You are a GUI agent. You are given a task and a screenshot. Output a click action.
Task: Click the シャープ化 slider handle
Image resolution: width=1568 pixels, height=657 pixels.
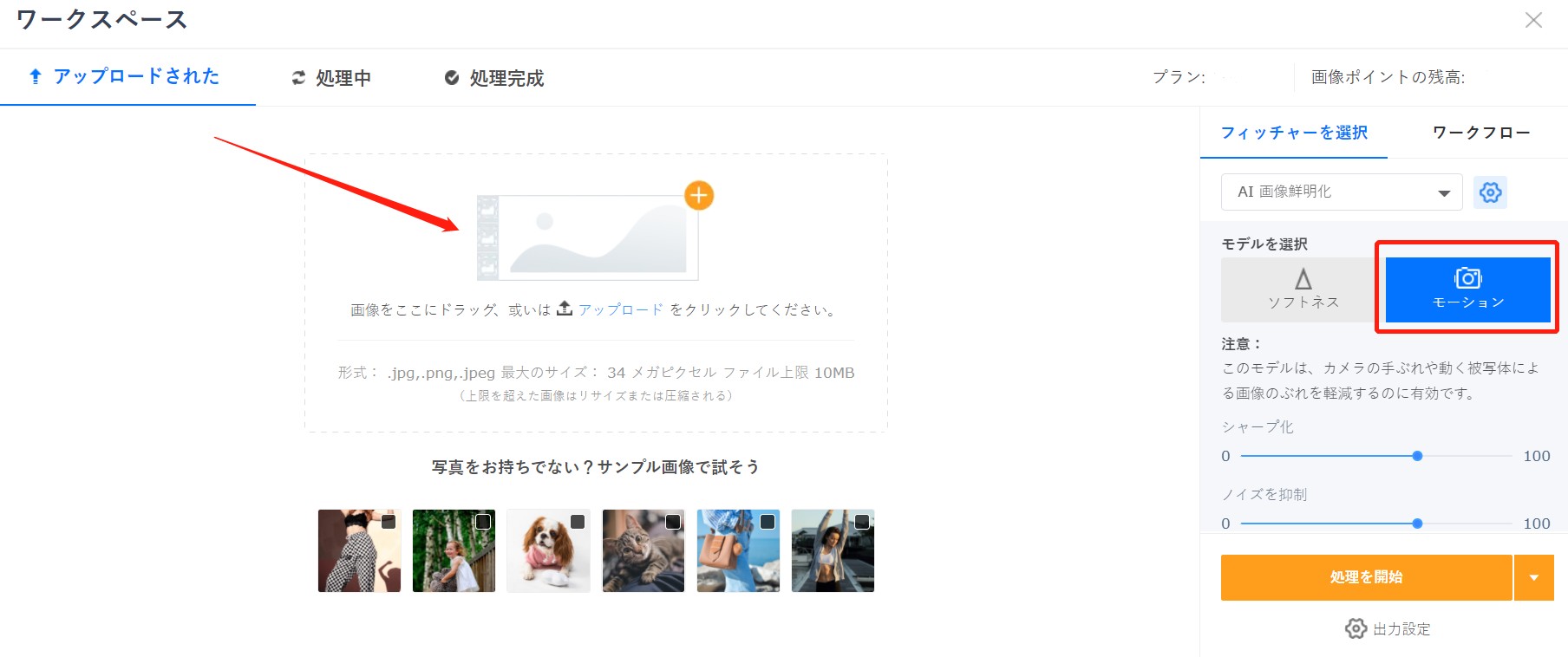click(1417, 456)
